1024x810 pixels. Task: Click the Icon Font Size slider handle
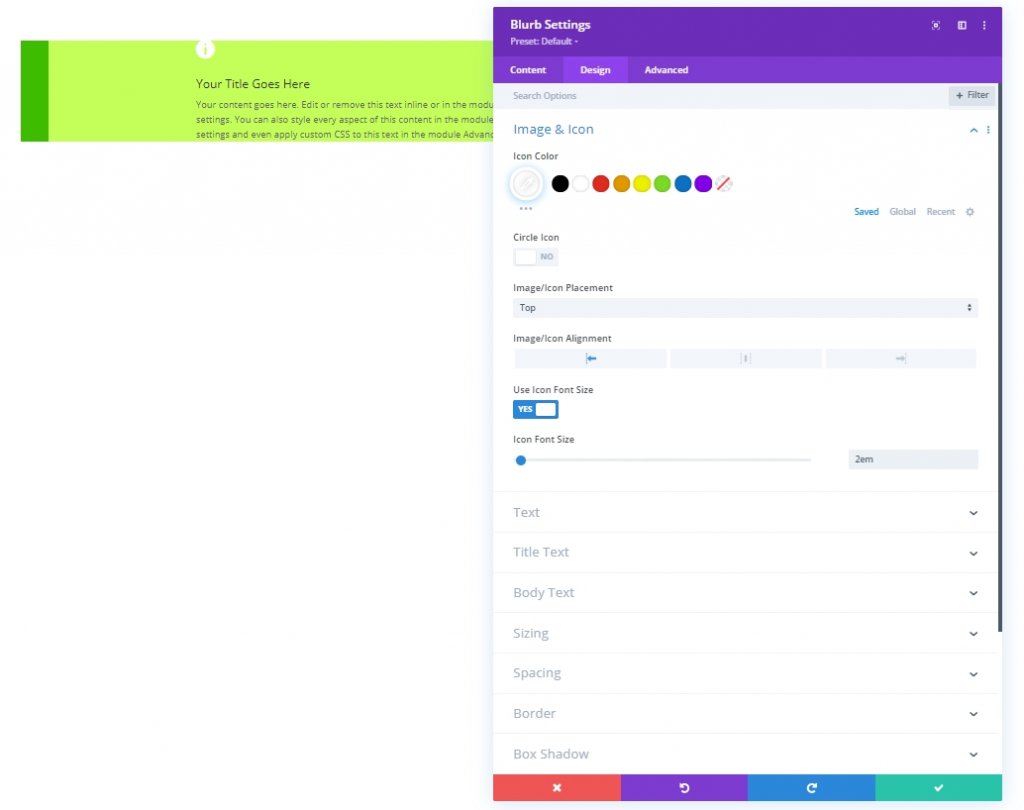pos(520,461)
